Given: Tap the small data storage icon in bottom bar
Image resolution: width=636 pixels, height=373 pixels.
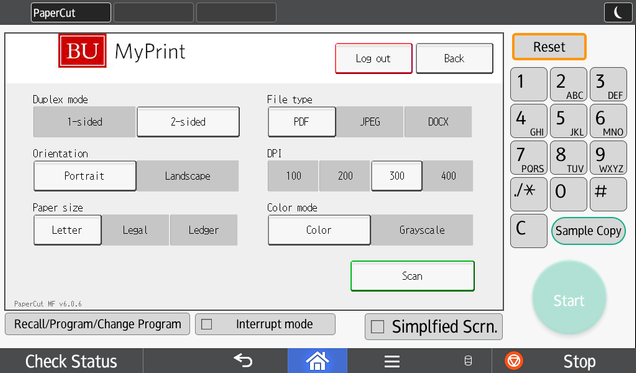Looking at the screenshot, I should point(468,361).
